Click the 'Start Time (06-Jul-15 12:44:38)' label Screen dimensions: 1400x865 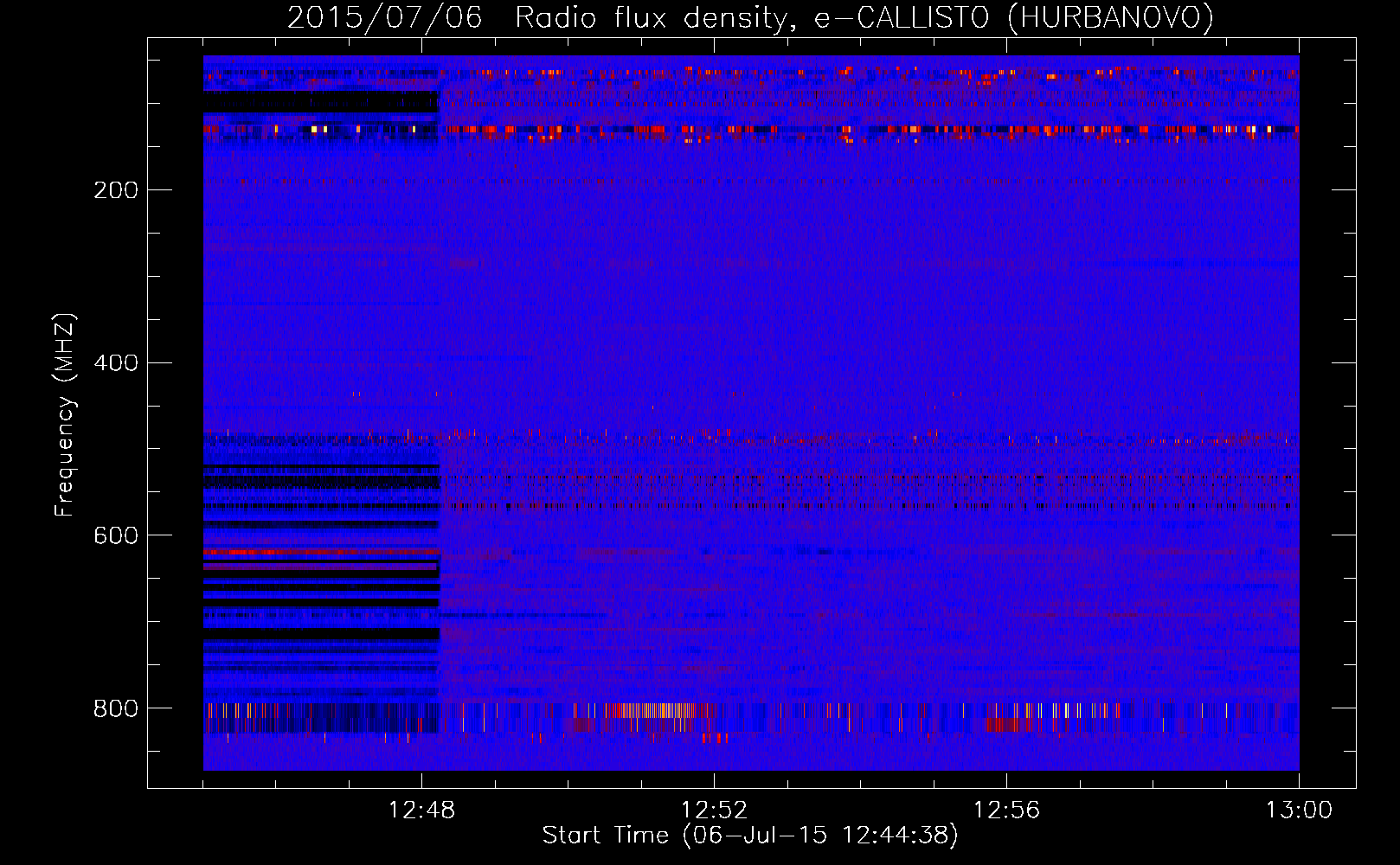click(750, 836)
